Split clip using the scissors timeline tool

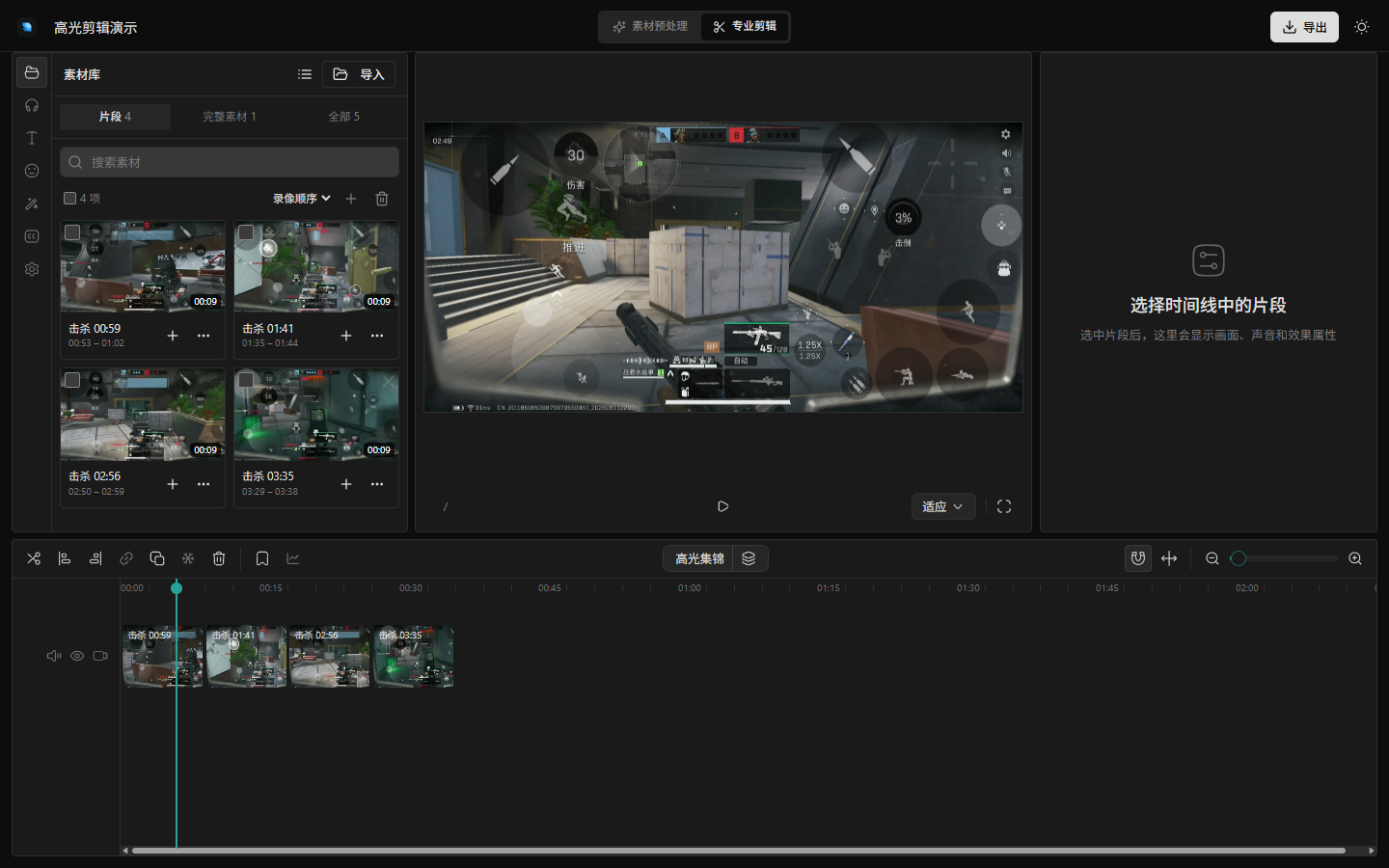coord(34,558)
